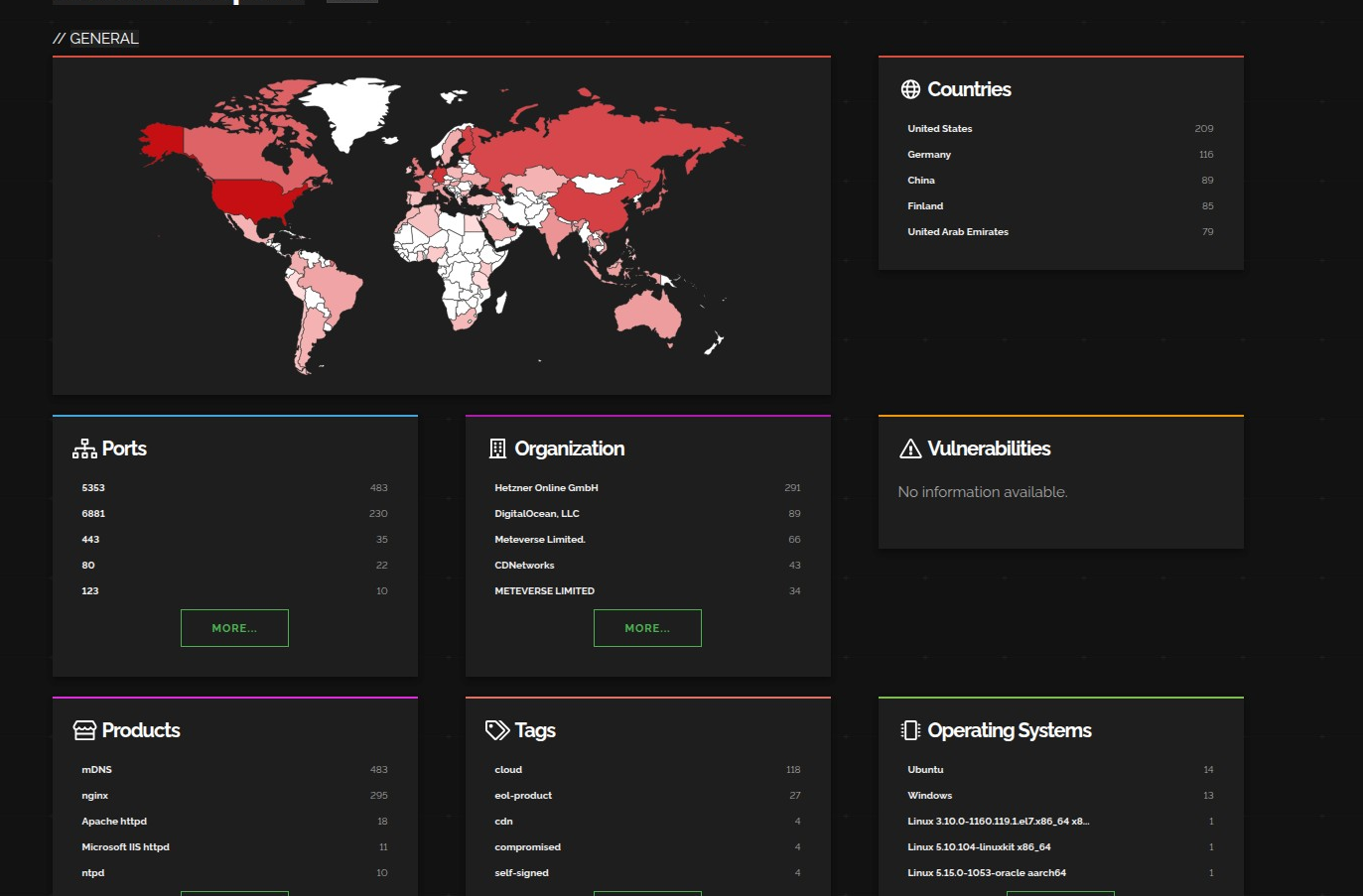The image size is (1363, 896).
Task: Choose the eol-product tag
Action: coord(523,796)
